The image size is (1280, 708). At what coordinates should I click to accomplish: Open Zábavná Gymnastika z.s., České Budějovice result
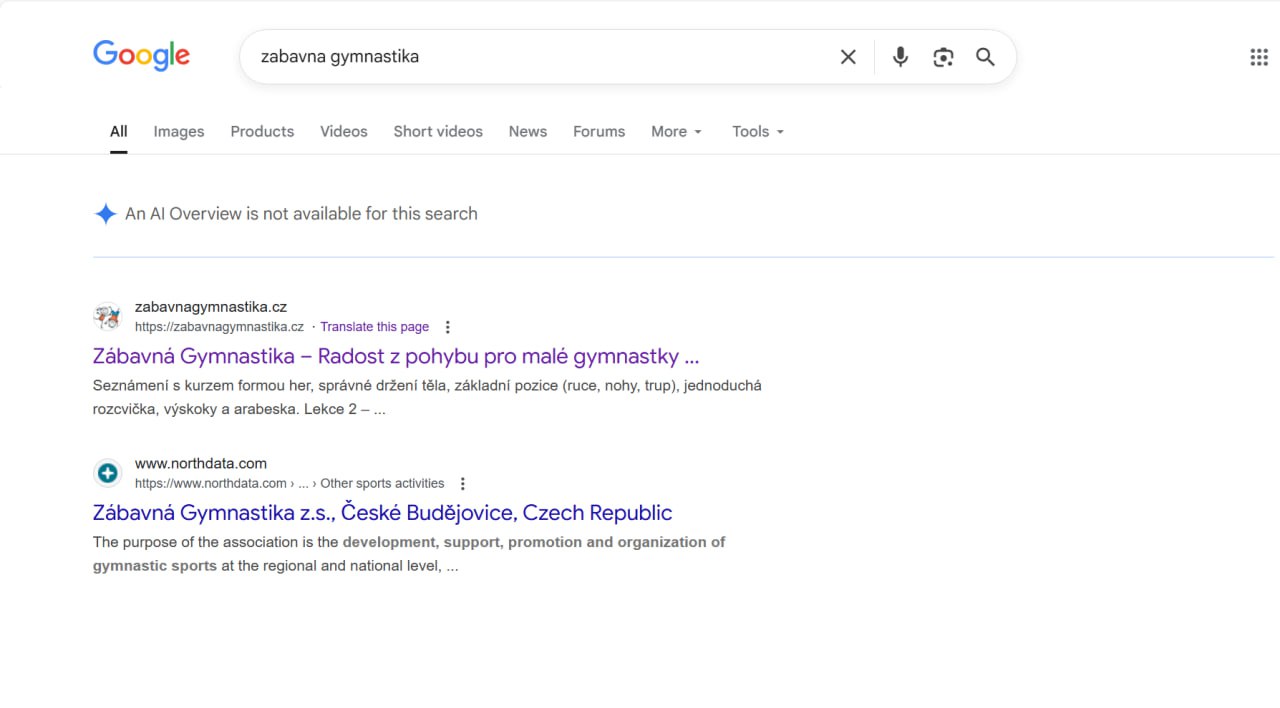382,513
